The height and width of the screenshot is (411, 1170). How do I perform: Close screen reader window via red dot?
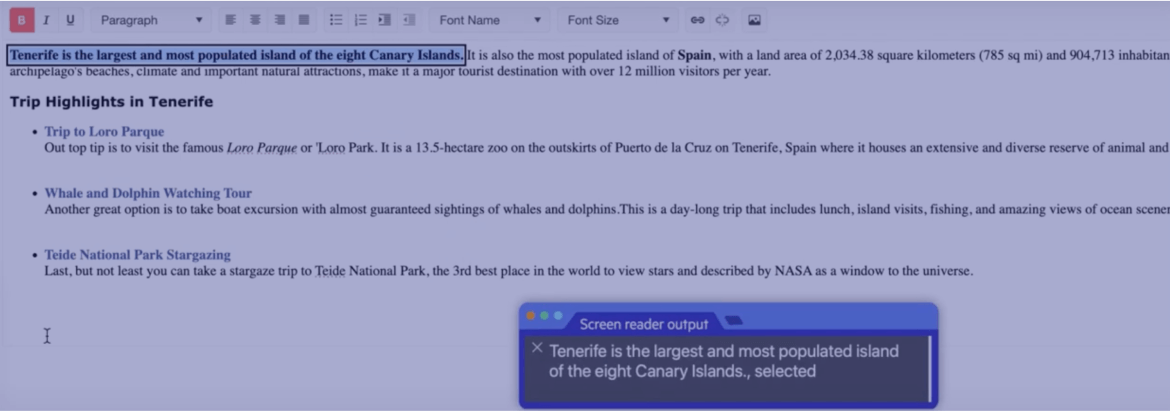point(531,316)
